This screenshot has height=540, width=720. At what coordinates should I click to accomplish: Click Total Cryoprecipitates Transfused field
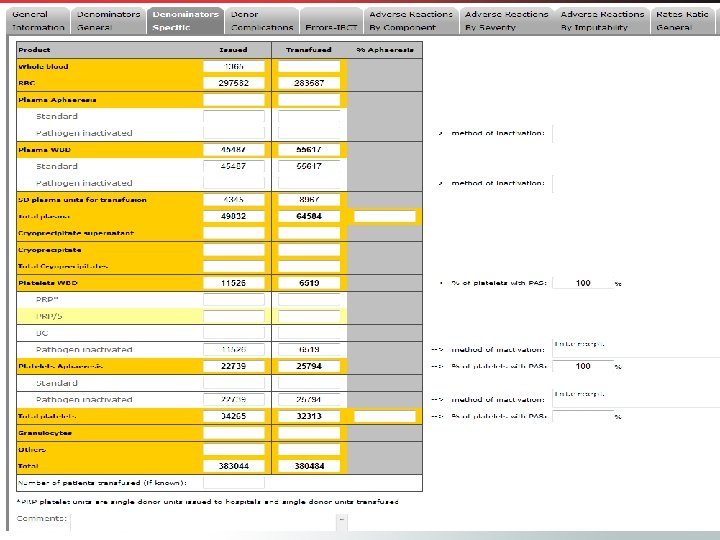309,266
